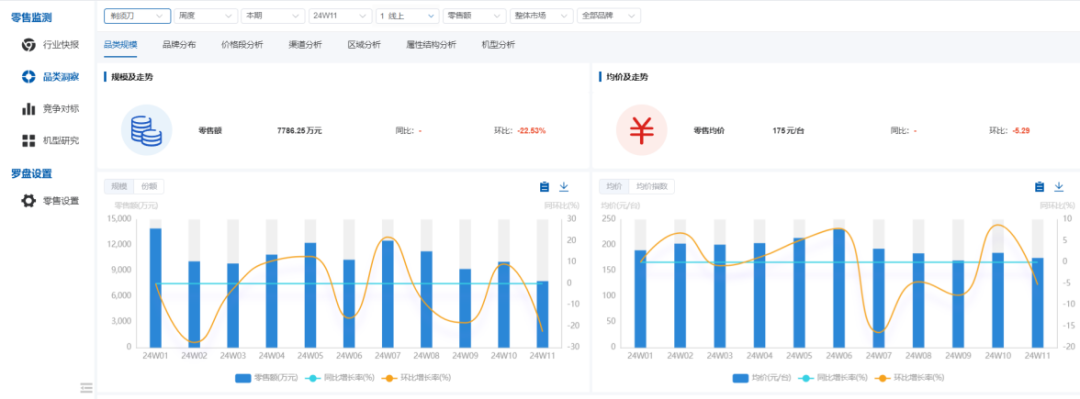Viewport: 1080px width, 399px height.
Task: Click the 7786.25 万元 sales value
Action: pyautogui.click(x=300, y=130)
